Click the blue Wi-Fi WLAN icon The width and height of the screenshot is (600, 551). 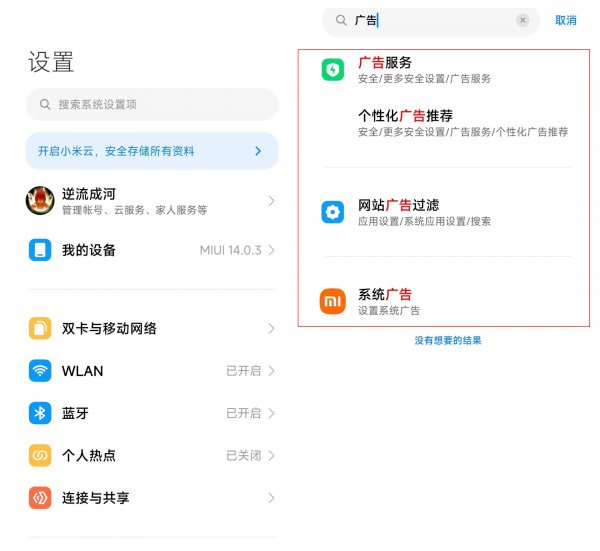tap(40, 371)
